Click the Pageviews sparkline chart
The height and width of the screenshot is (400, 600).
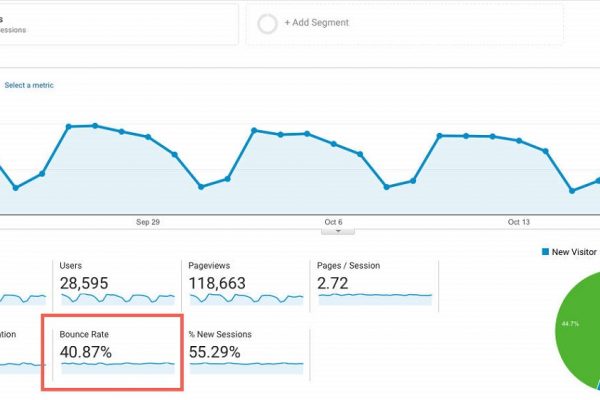click(246, 299)
